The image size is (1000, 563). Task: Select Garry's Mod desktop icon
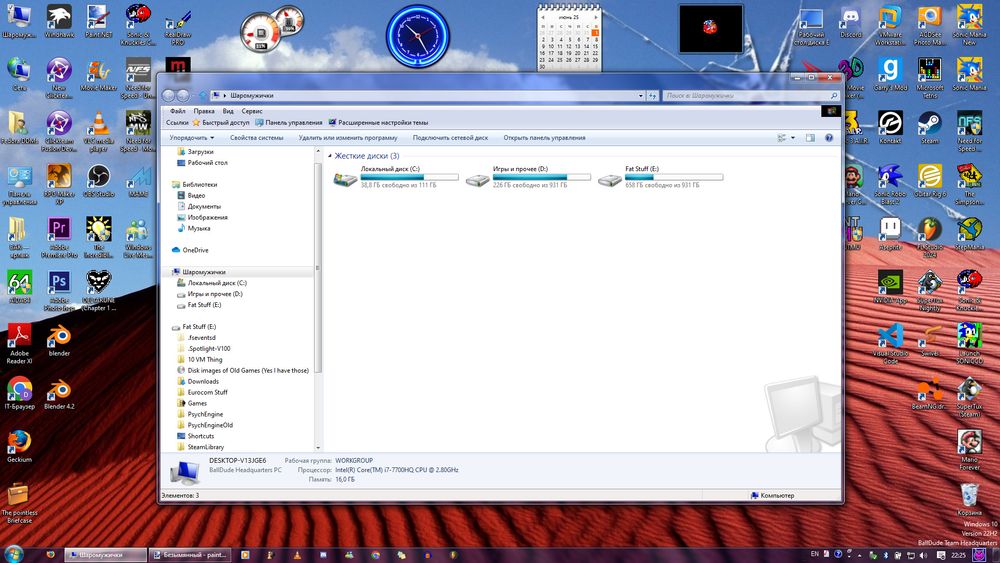[x=890, y=75]
